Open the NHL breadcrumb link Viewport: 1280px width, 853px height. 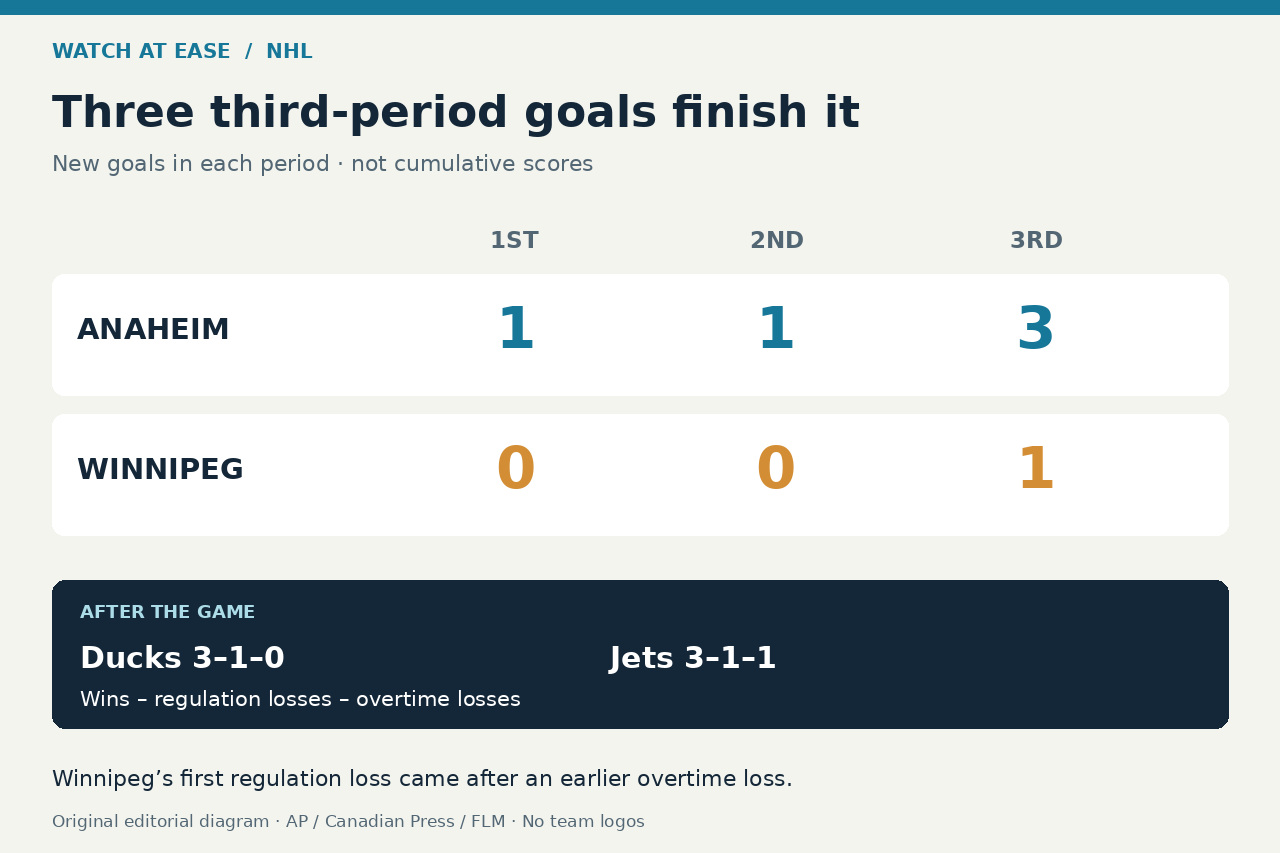pos(289,51)
